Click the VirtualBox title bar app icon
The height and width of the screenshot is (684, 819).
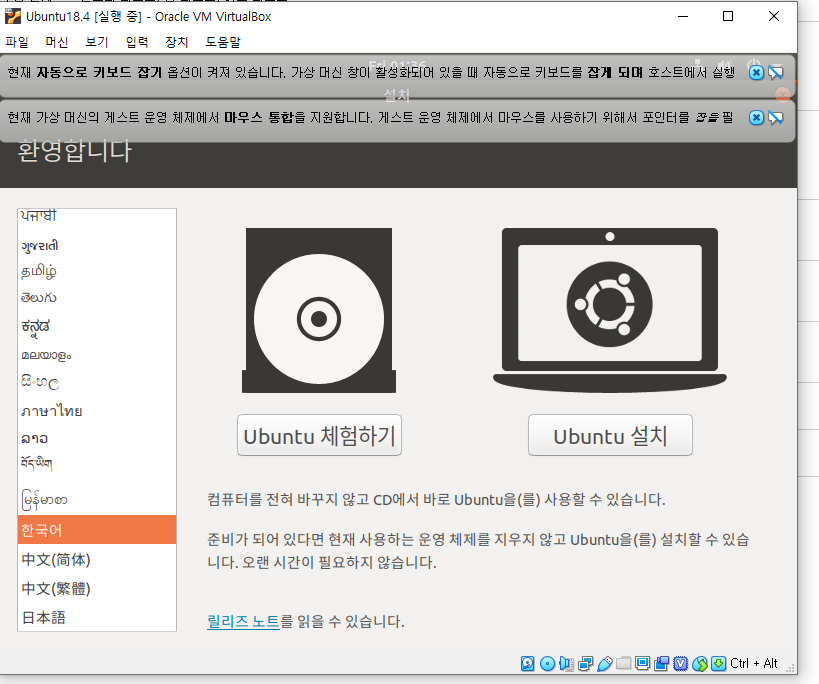click(13, 16)
